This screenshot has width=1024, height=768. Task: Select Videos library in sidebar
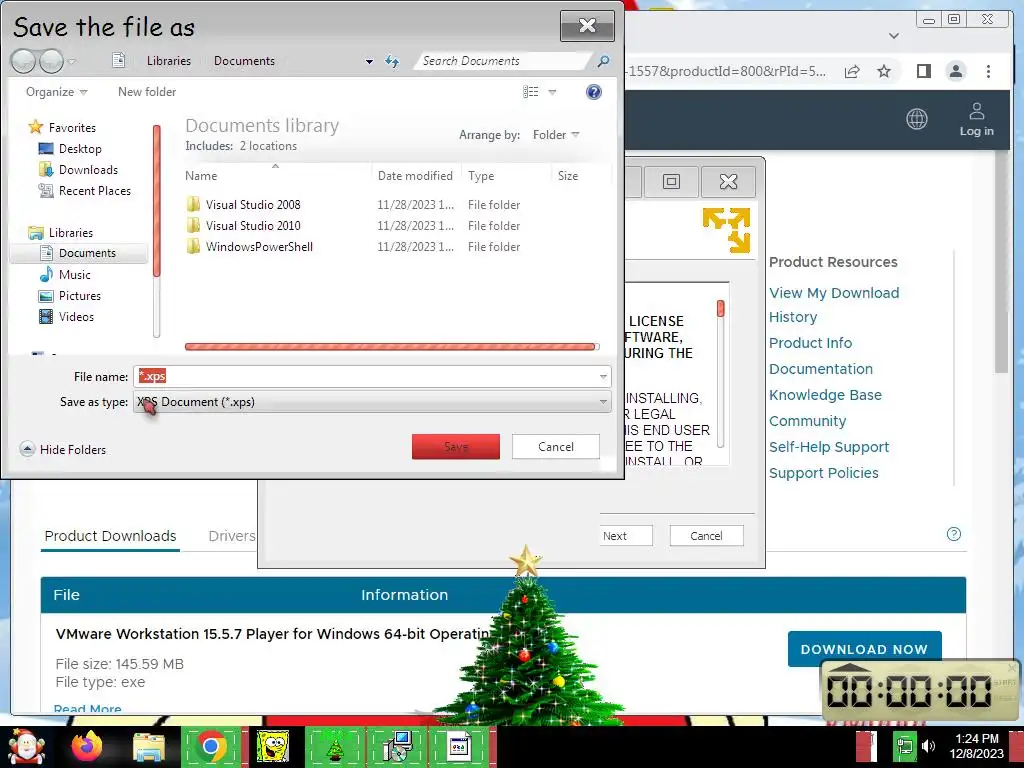click(76, 317)
